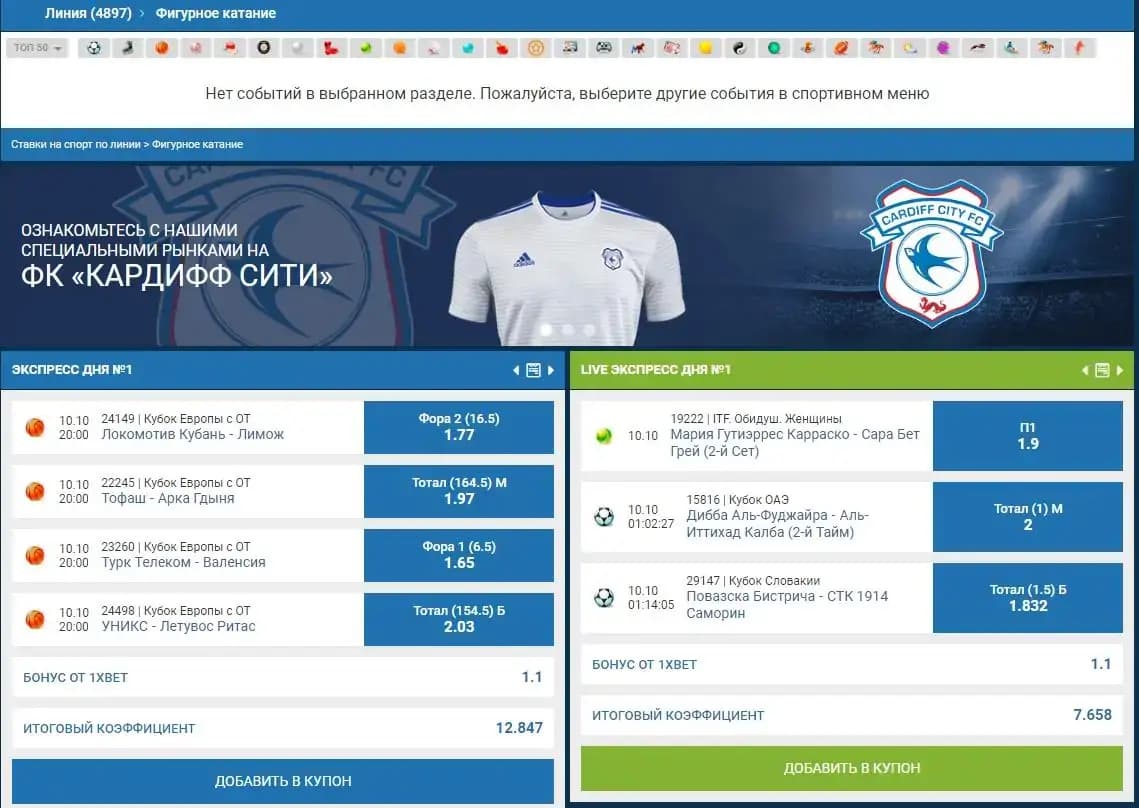
Task: Select the green round ball icon after yin-yang
Action: (774, 48)
